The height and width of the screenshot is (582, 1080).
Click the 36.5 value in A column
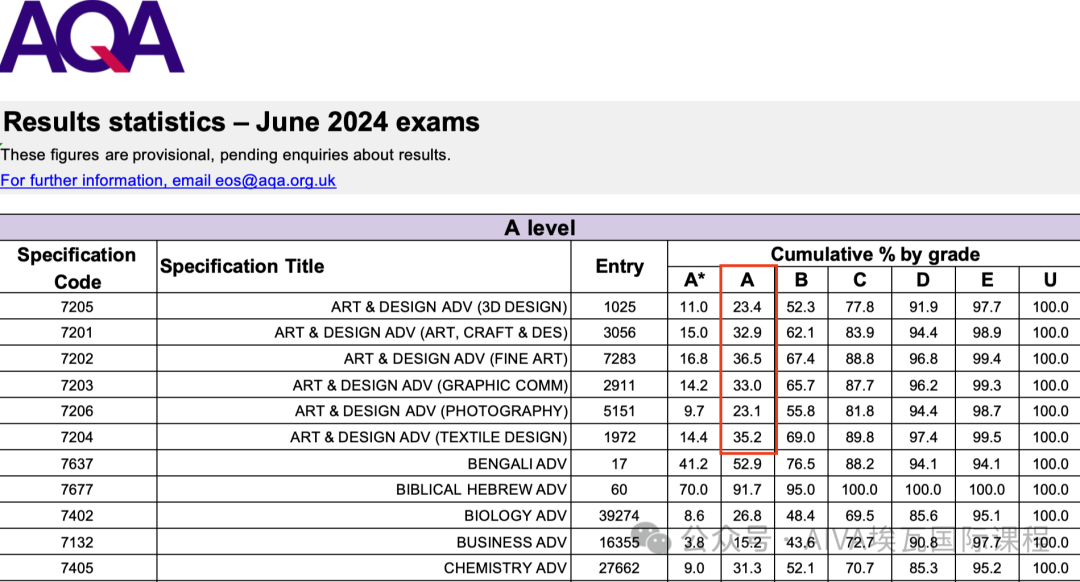pos(747,359)
